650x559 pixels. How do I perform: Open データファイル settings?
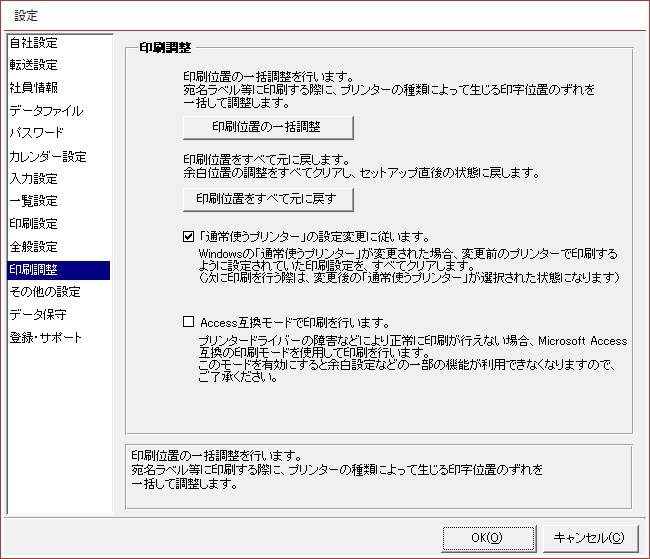pos(46,111)
